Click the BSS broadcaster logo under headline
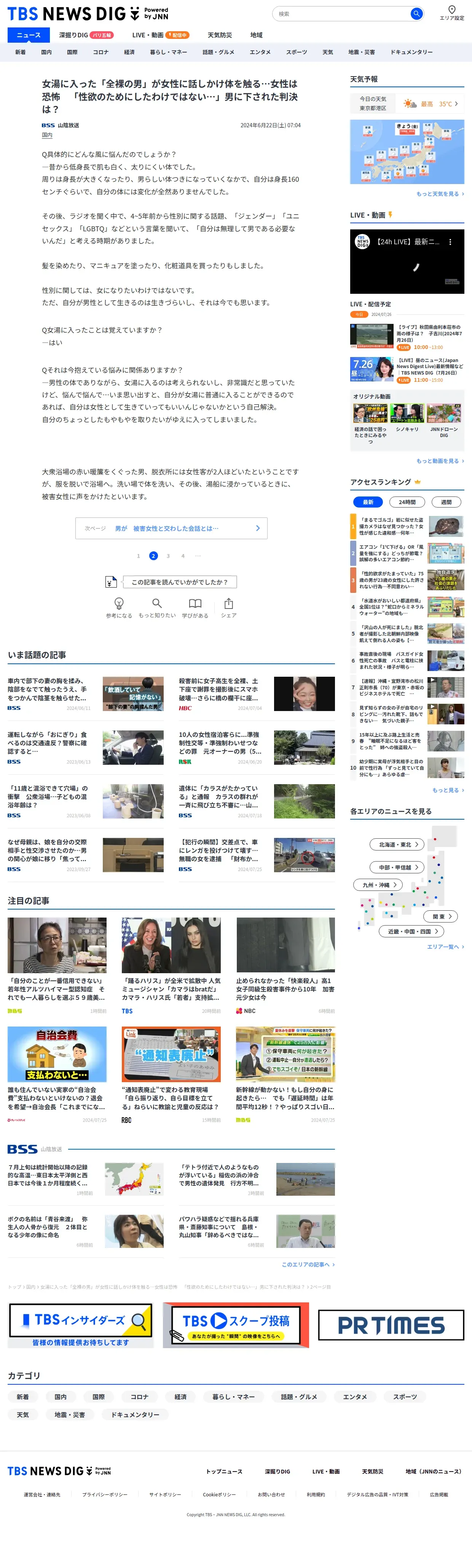472x1568 pixels. coord(48,125)
